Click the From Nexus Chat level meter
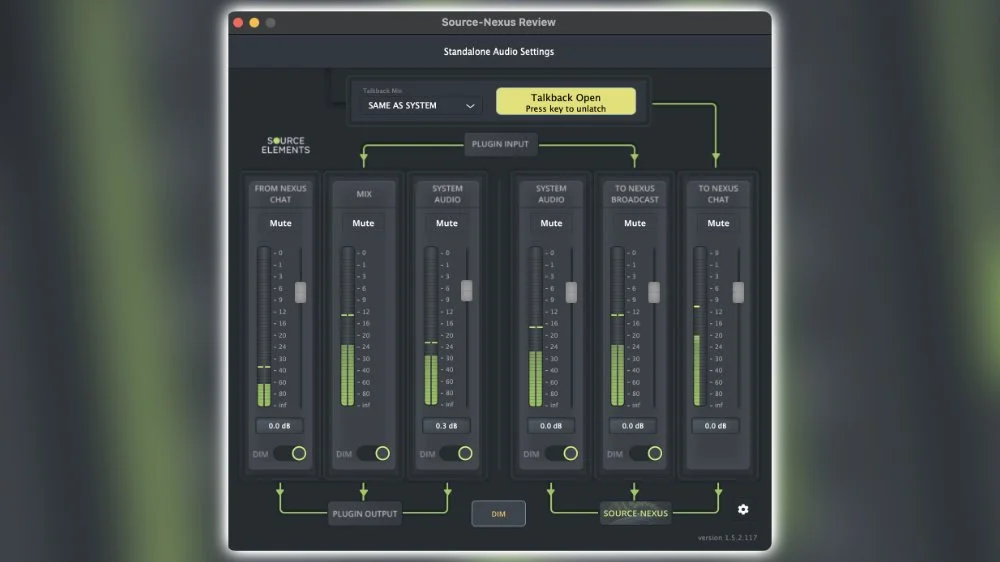Screen dimensions: 1000x562 point(264,327)
